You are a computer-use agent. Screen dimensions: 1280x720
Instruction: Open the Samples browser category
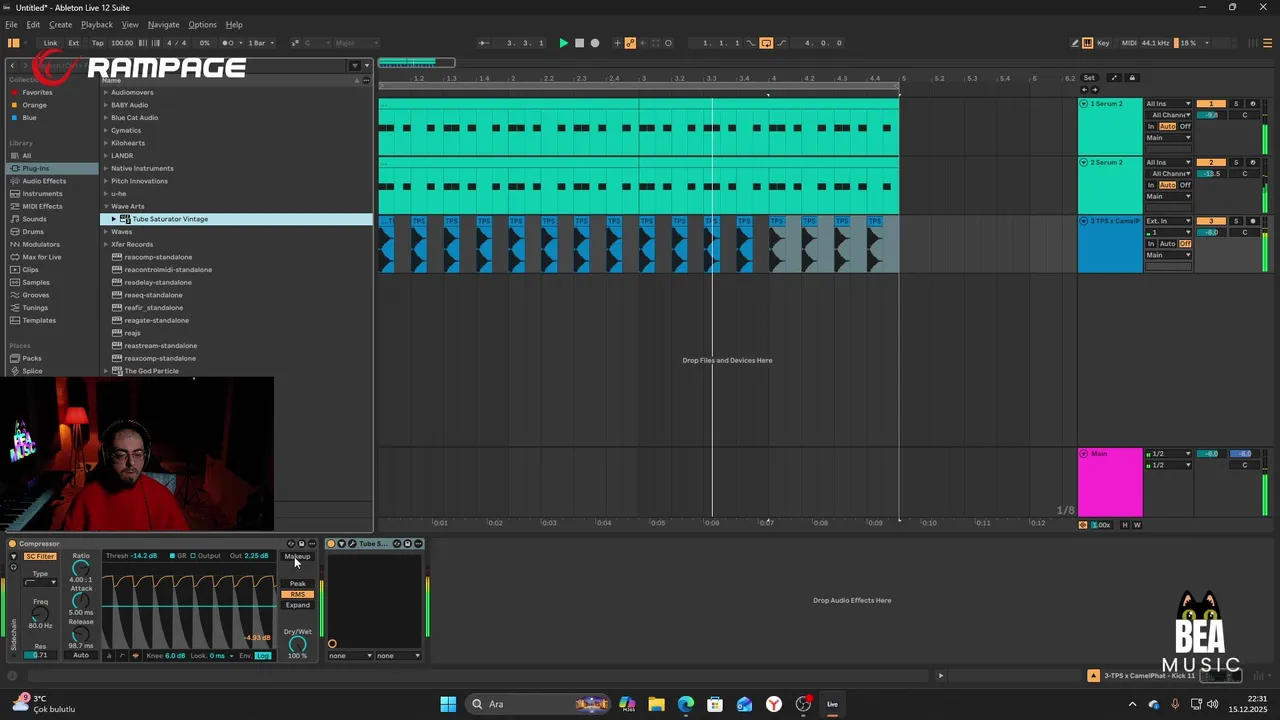[x=36, y=282]
